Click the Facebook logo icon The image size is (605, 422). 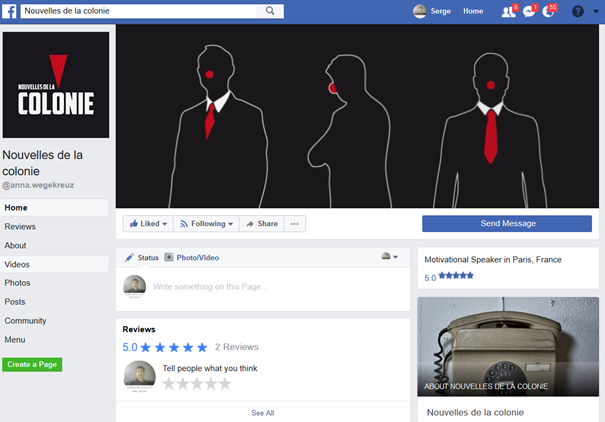[9, 11]
